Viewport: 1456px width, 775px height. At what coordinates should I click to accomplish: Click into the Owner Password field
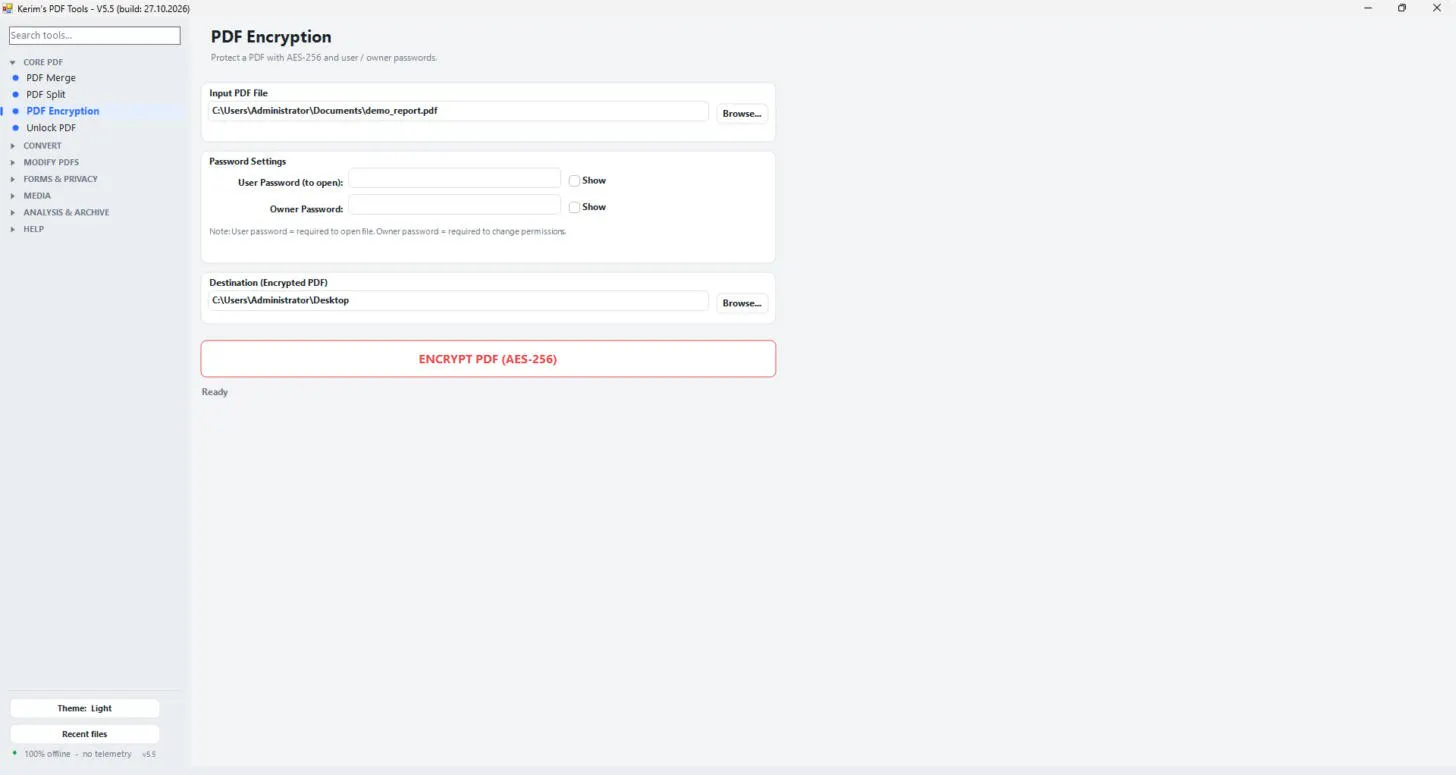455,205
